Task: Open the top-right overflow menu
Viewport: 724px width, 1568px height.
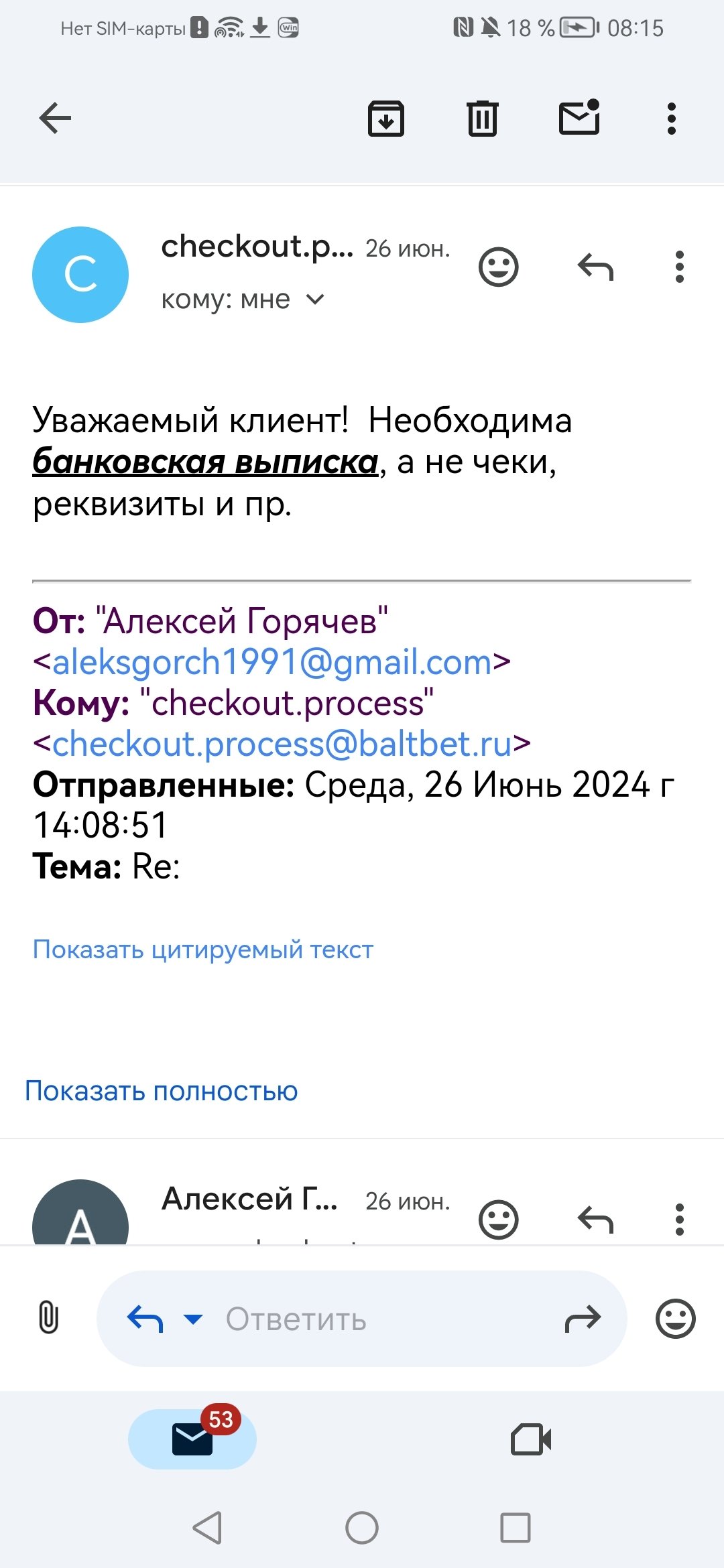Action: coord(671,119)
